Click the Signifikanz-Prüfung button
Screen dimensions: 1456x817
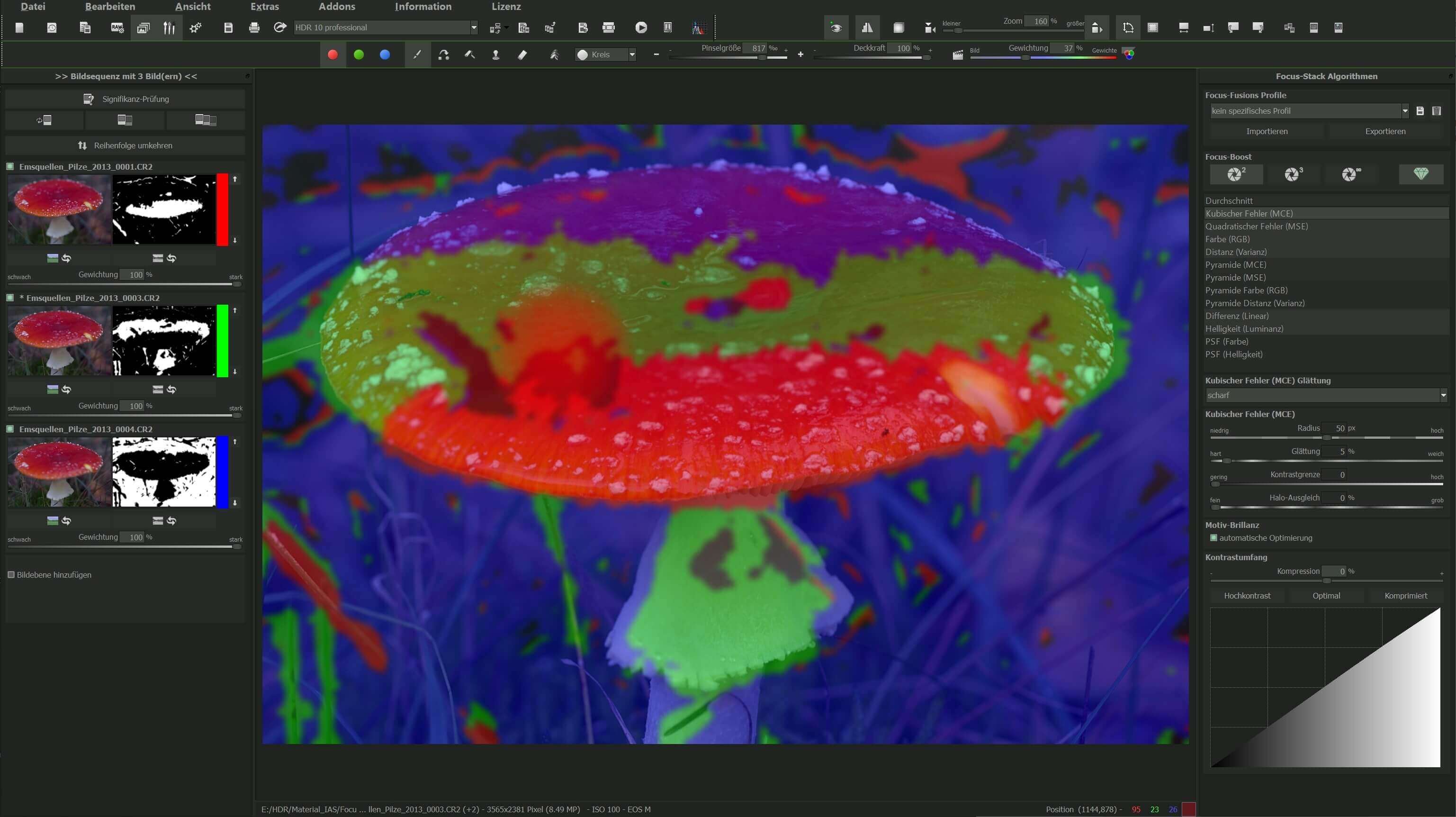click(x=126, y=99)
